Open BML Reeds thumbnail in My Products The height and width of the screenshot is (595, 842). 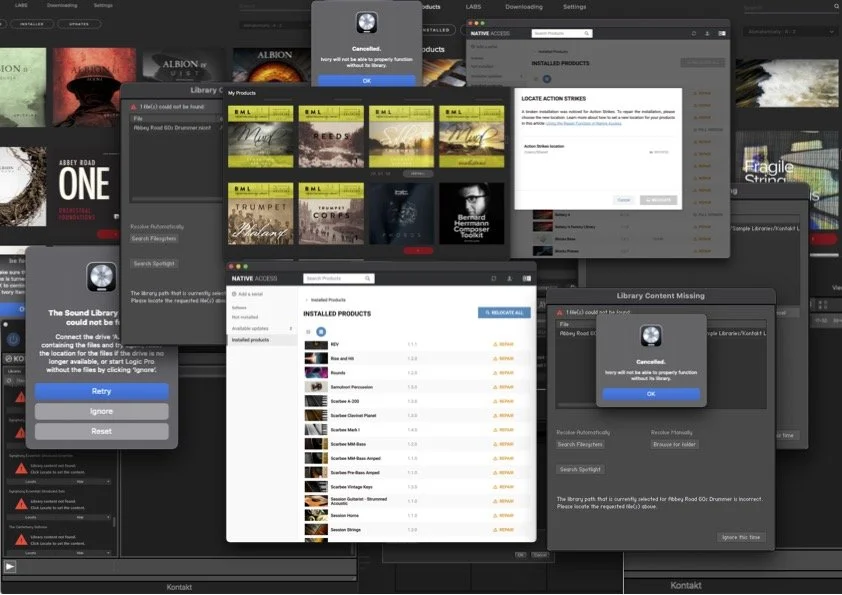click(x=331, y=136)
